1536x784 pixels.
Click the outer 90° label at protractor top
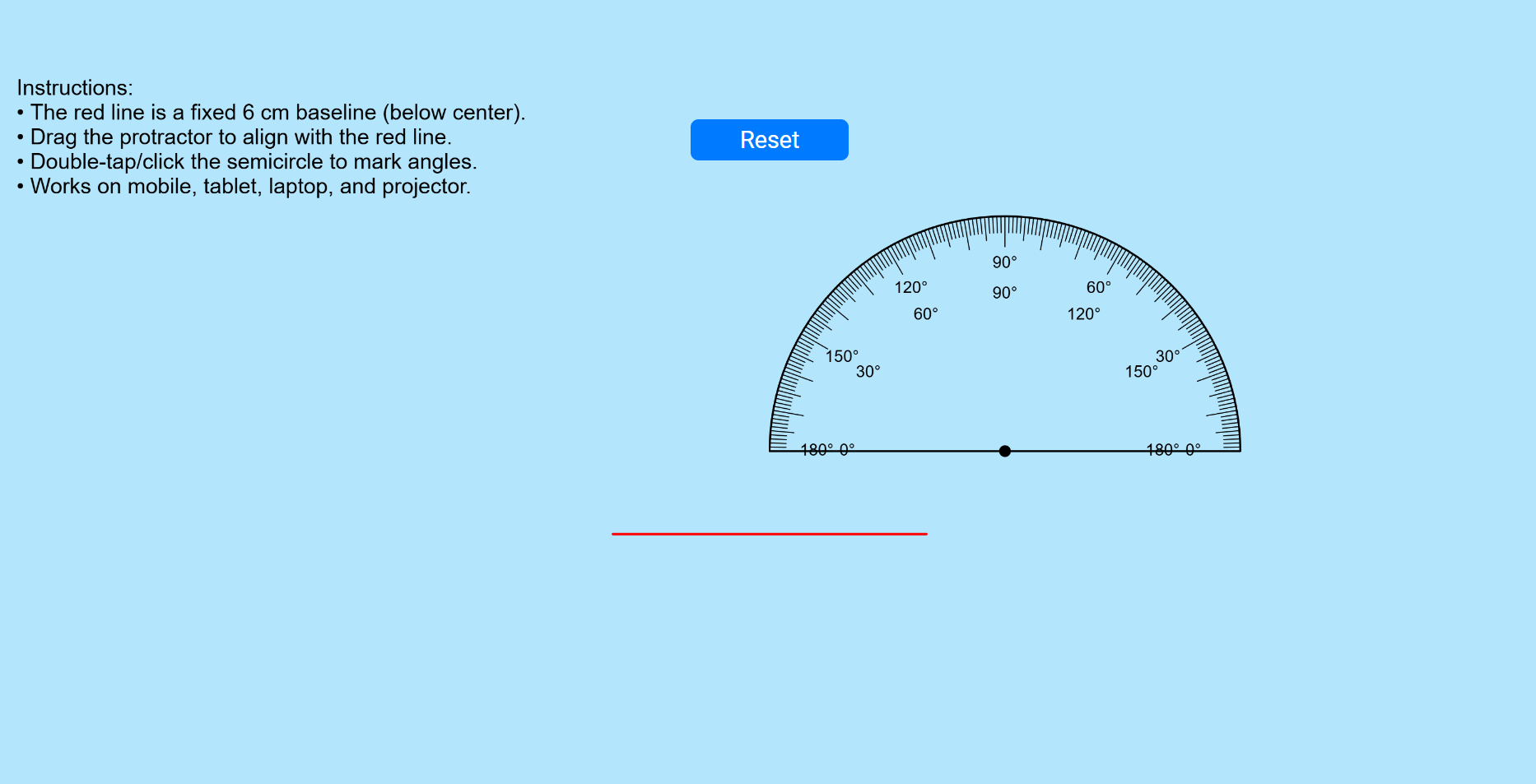pyautogui.click(x=1004, y=262)
